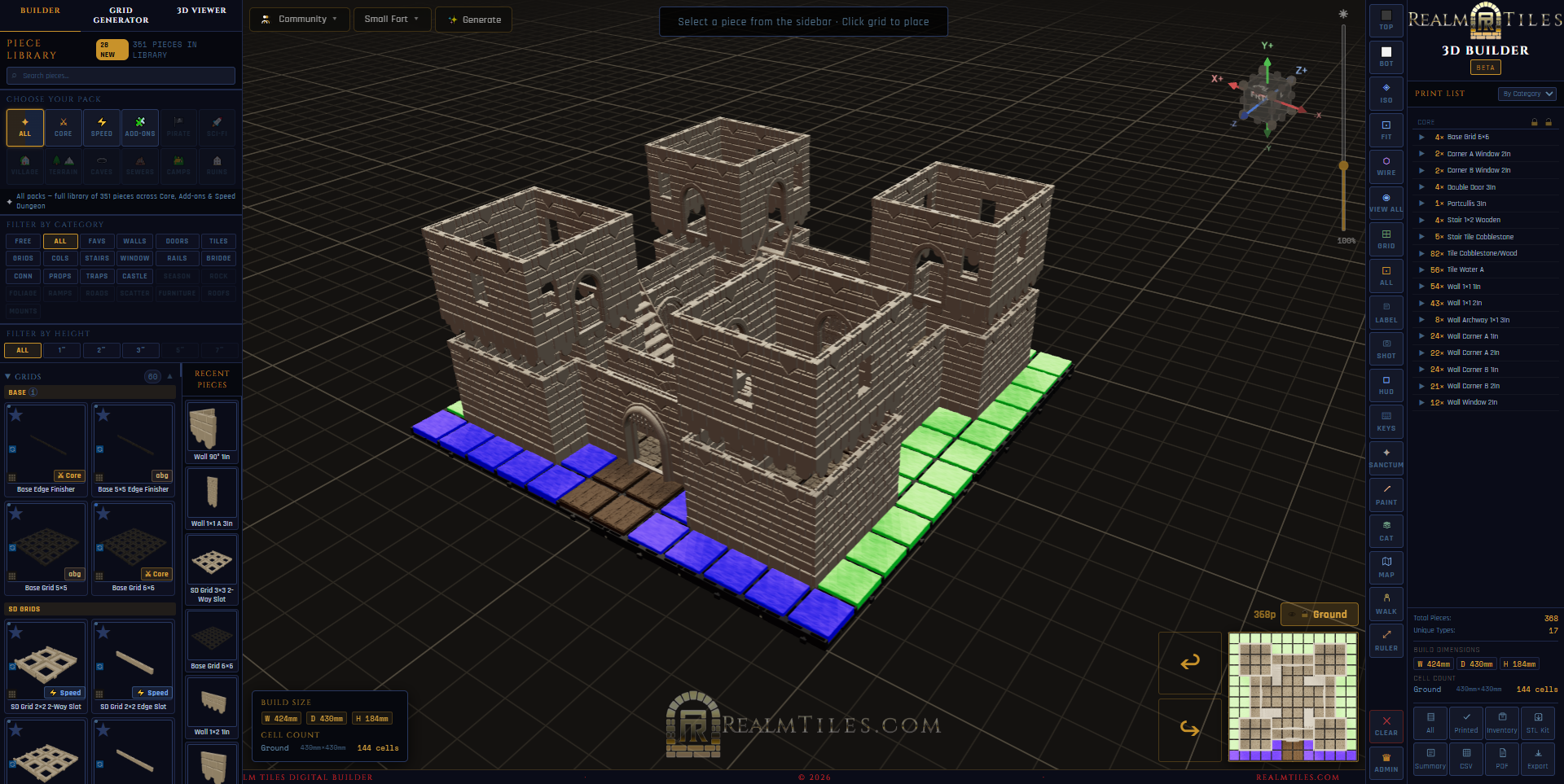Click the Generate button
1564x784 pixels.
[473, 20]
